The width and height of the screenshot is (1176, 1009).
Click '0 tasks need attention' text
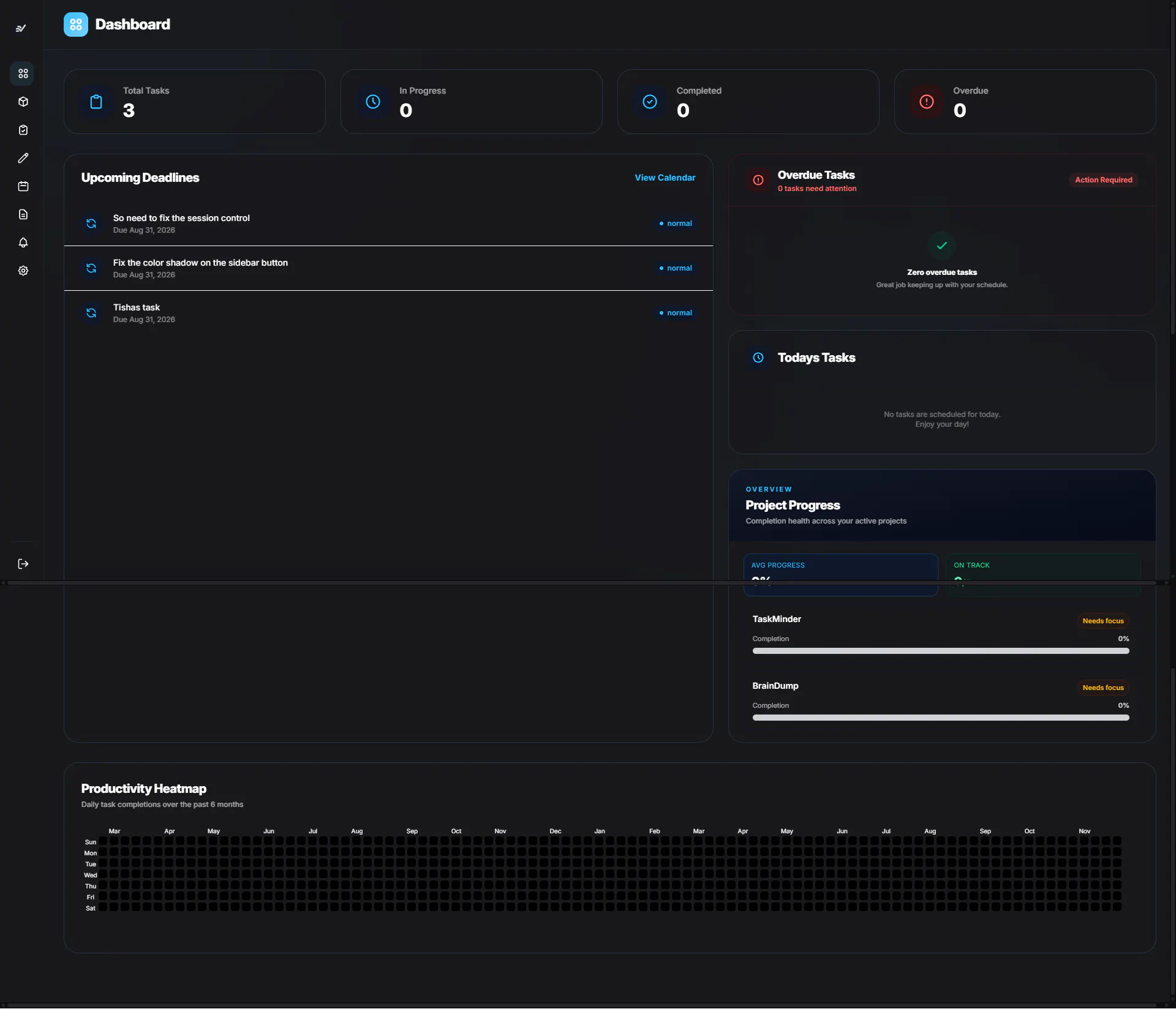[x=817, y=189]
